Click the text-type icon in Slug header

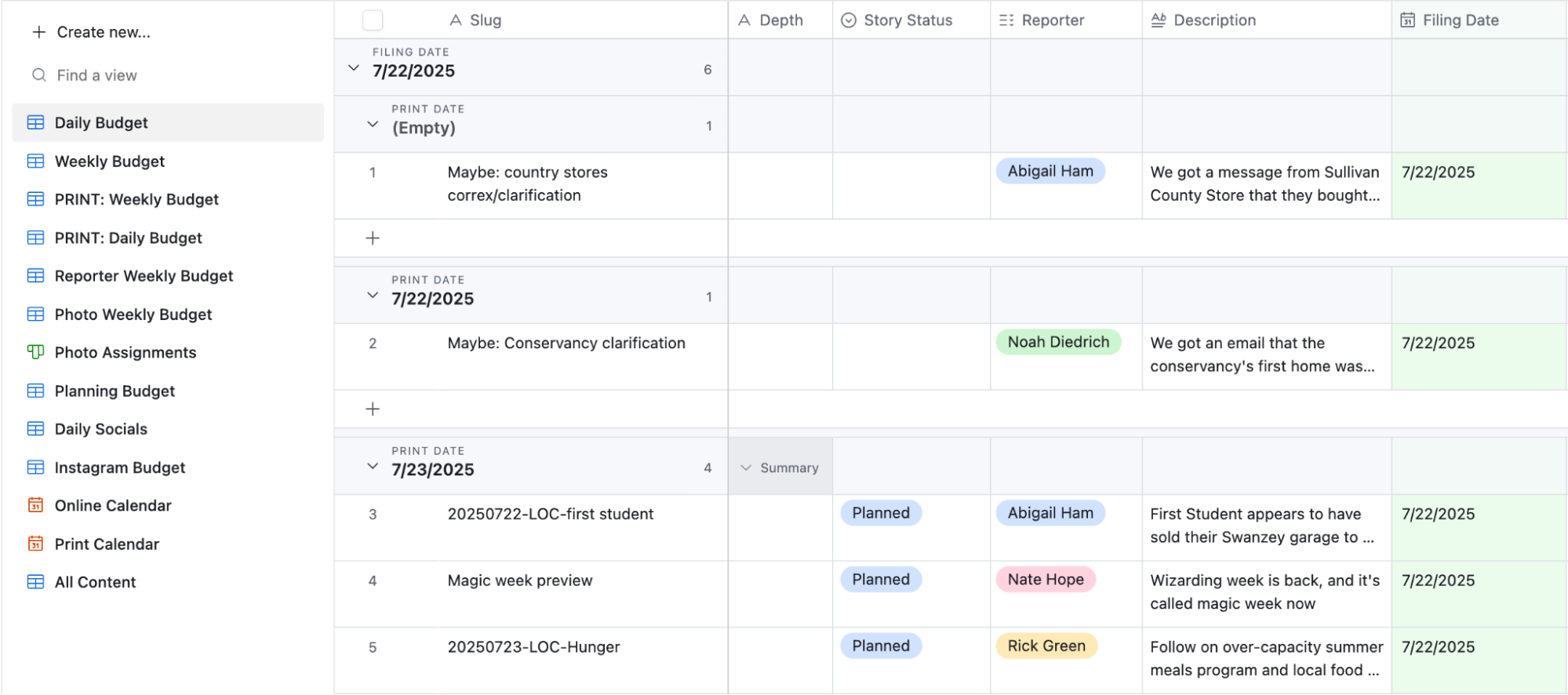pos(456,20)
